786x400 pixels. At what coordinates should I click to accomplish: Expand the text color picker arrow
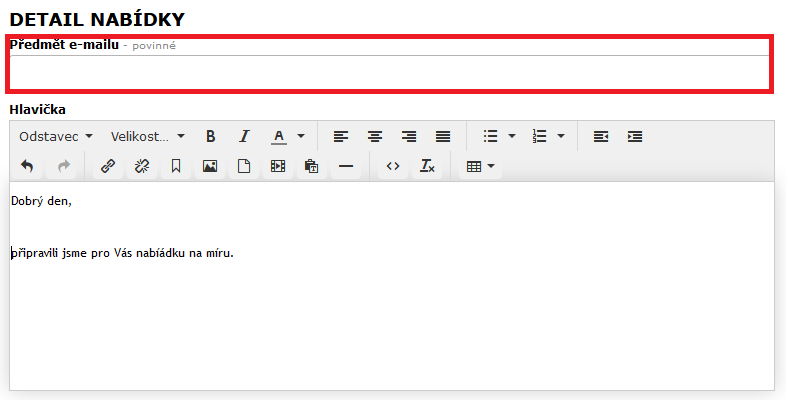coord(301,136)
